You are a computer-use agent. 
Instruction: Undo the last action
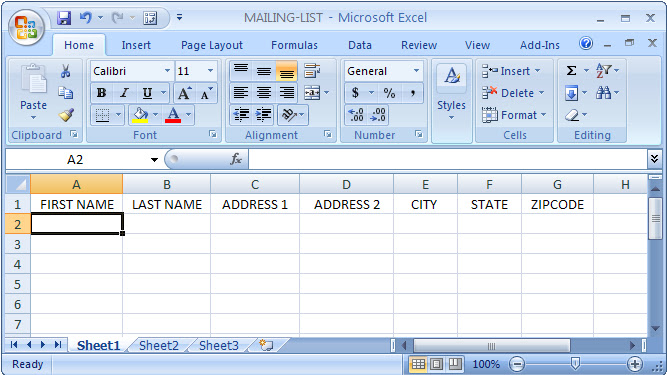(86, 18)
